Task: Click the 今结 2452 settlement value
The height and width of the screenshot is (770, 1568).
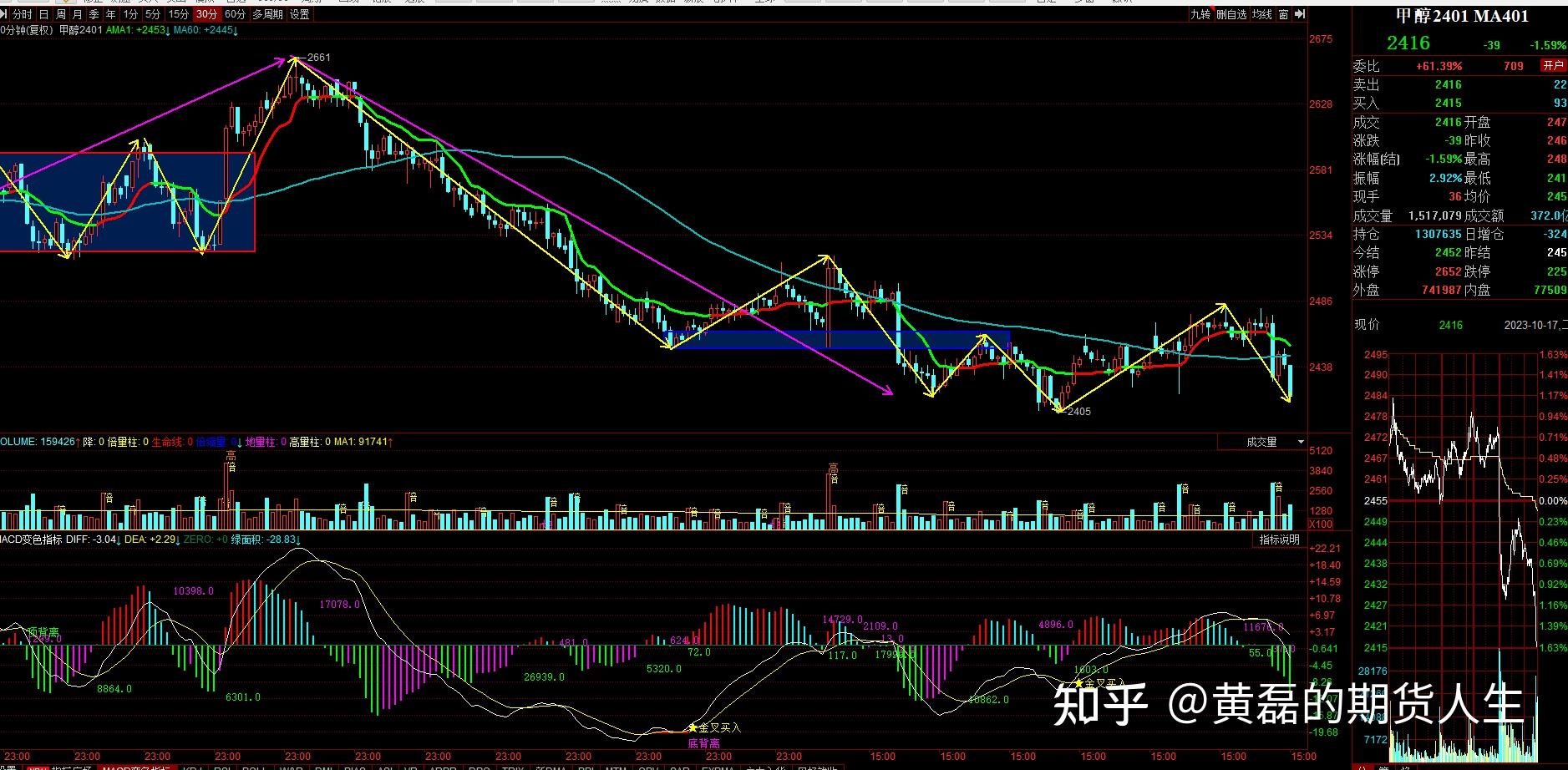Action: coord(1449,252)
